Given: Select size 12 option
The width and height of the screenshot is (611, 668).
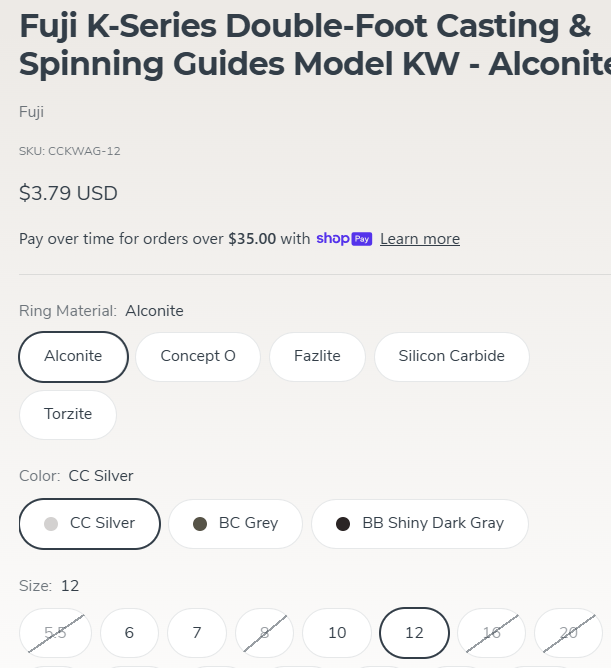Looking at the screenshot, I should (x=414, y=633).
